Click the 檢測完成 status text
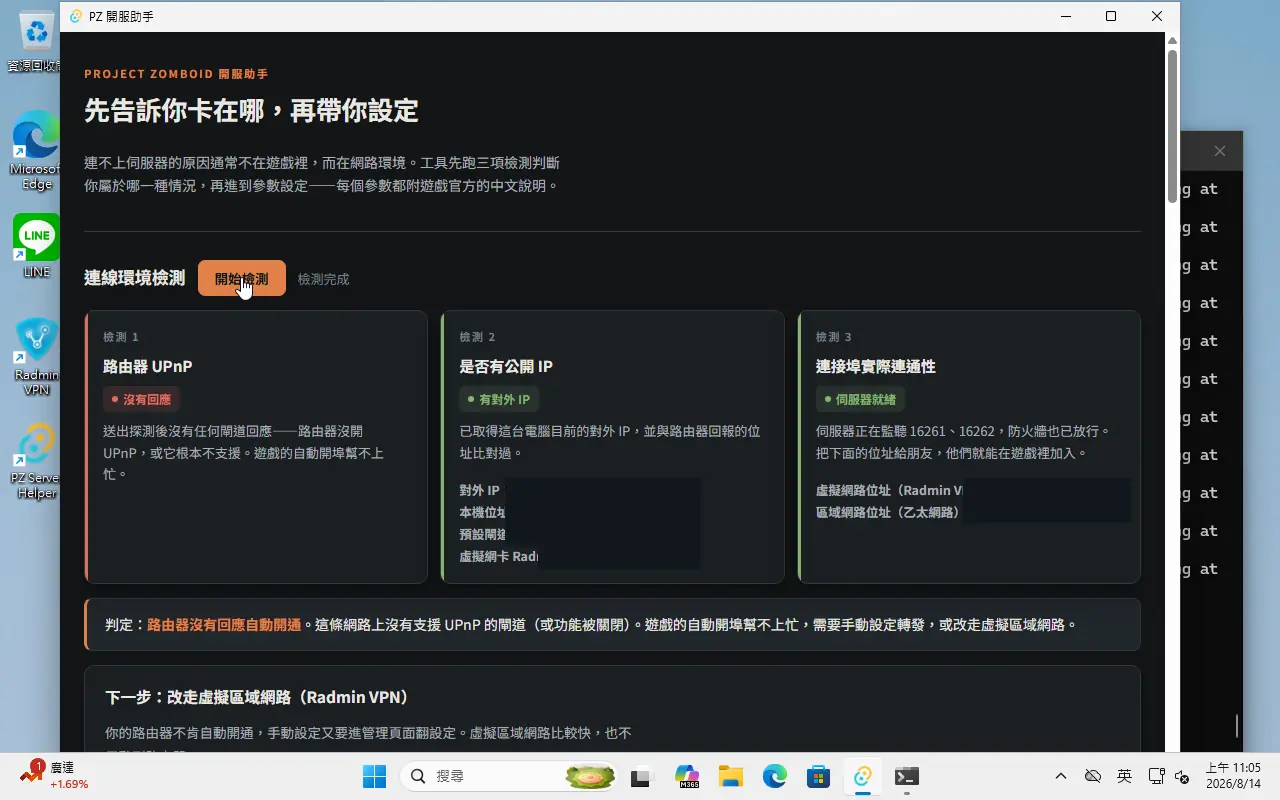Screen dimensions: 1280x800 [x=324, y=279]
